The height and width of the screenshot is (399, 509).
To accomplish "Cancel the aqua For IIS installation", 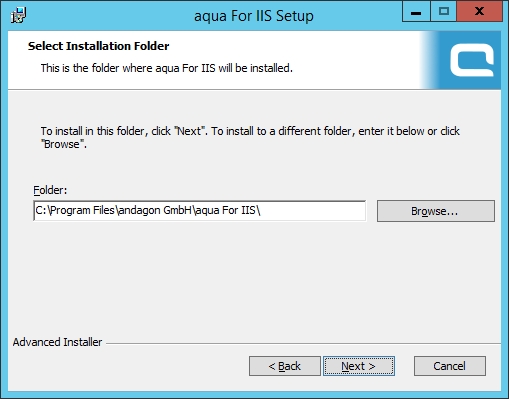I will pyautogui.click(x=450, y=366).
